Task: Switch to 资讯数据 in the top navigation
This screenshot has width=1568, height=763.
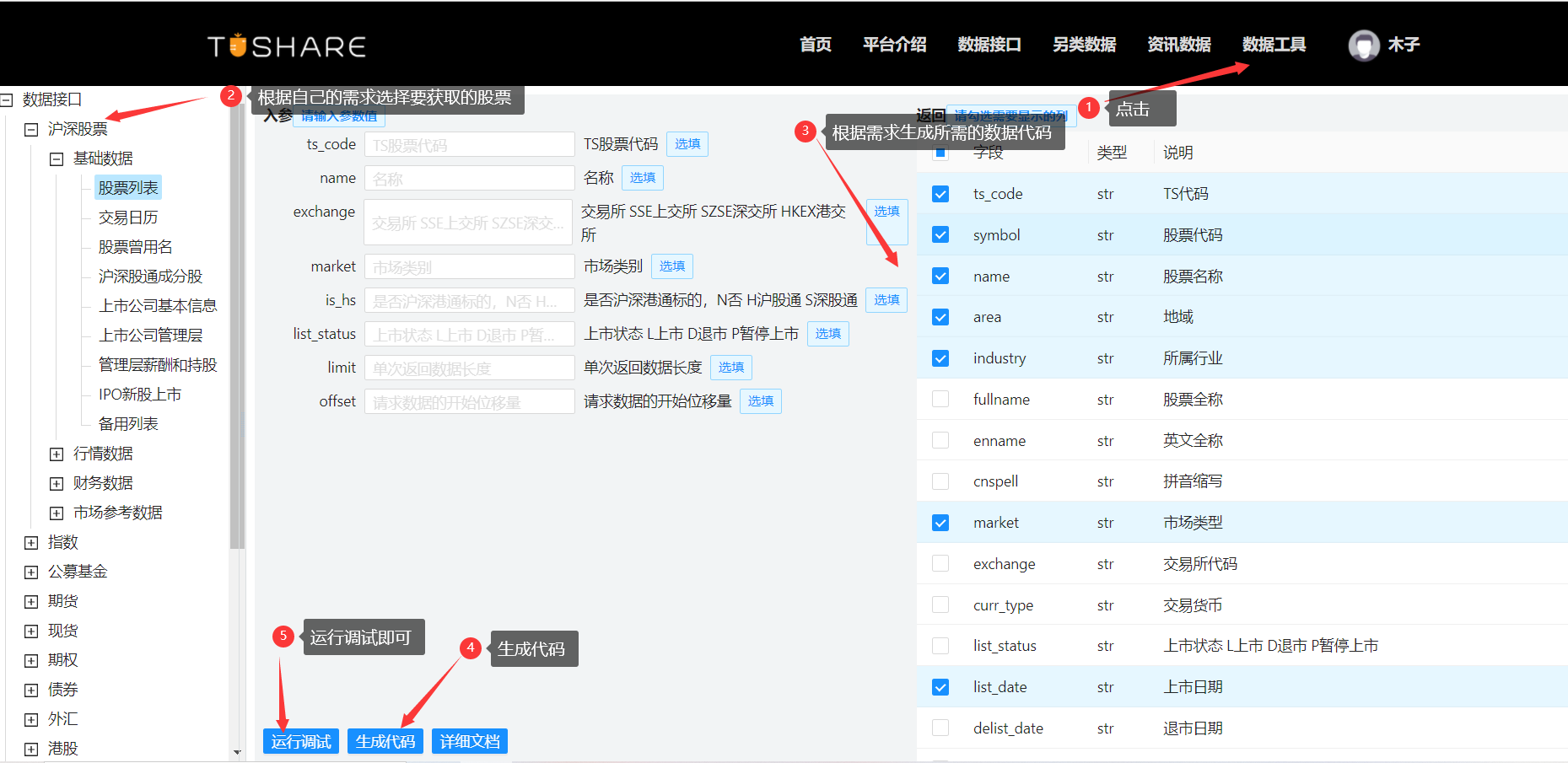Action: (x=1178, y=44)
